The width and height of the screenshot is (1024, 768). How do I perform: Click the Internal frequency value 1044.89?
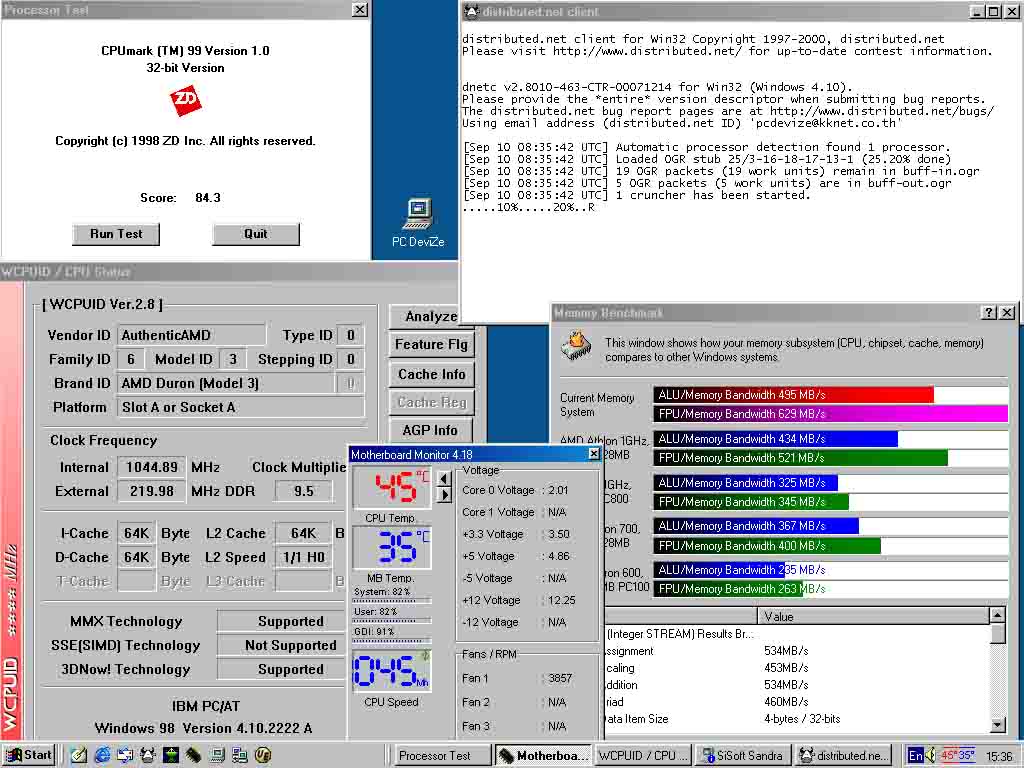pyautogui.click(x=152, y=467)
